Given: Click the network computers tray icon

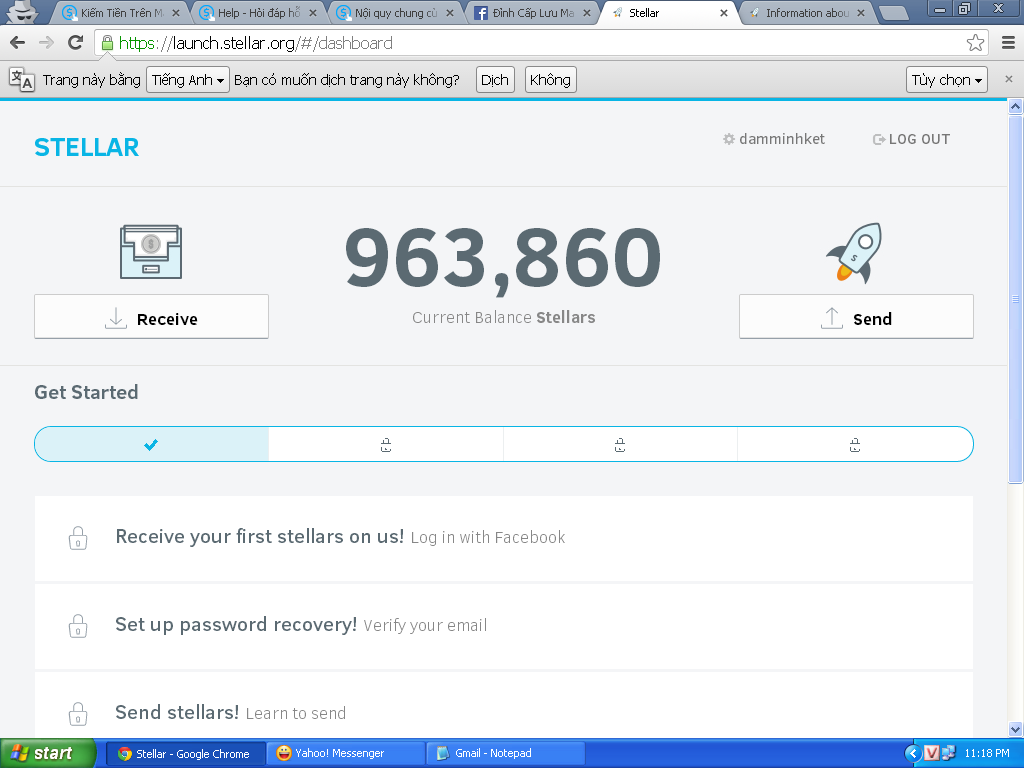Looking at the screenshot, I should [948, 754].
